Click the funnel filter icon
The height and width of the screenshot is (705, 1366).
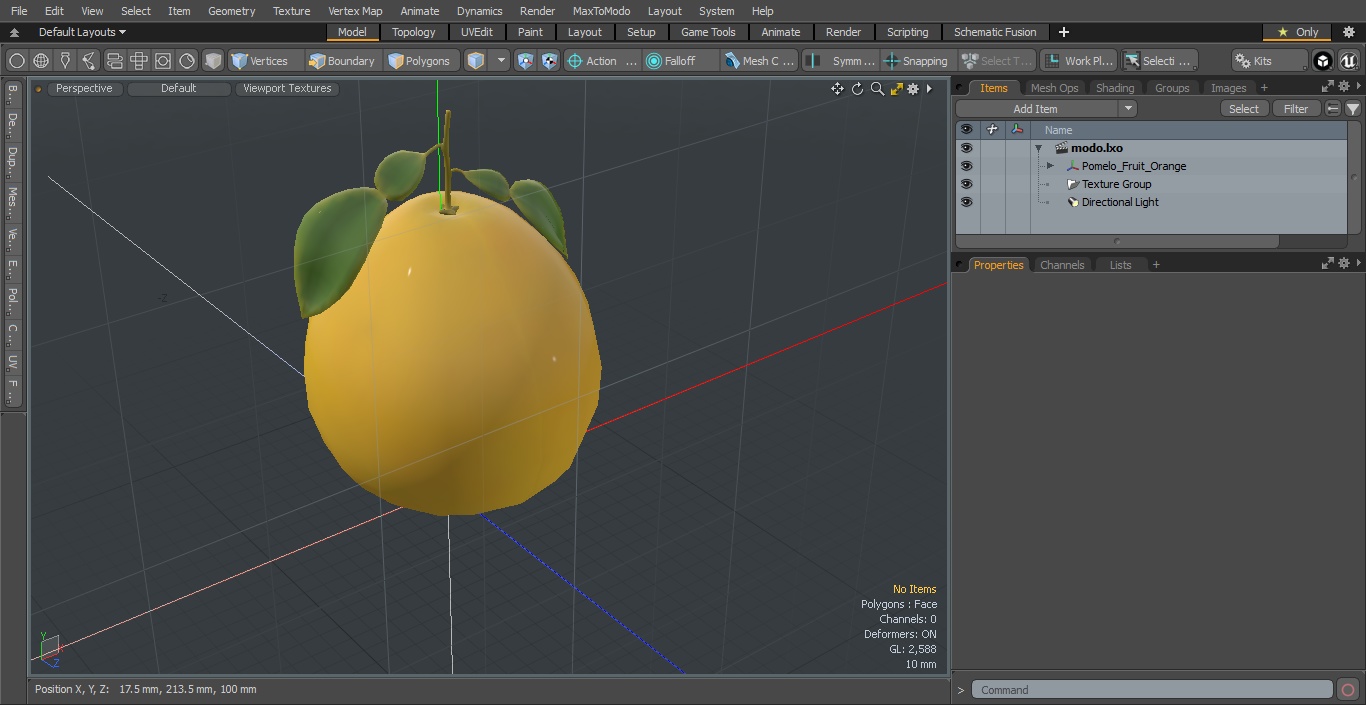click(x=1352, y=109)
